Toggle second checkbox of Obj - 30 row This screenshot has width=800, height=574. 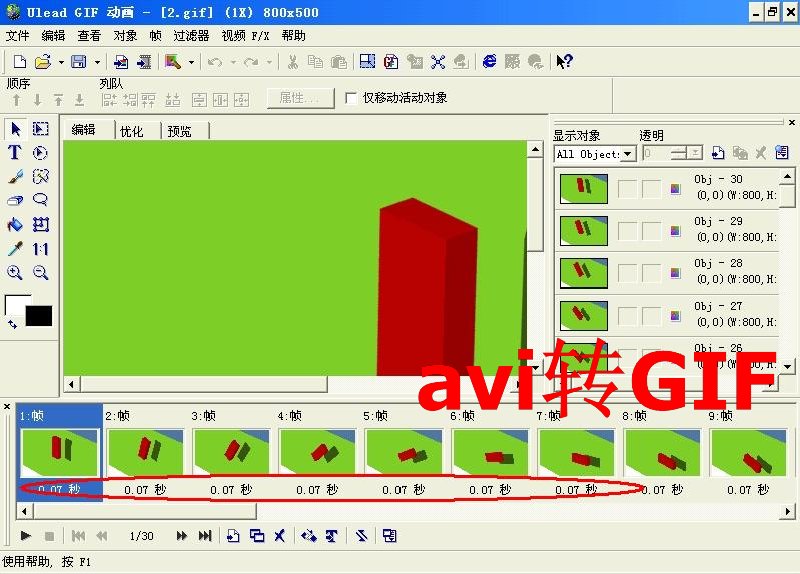[651, 189]
